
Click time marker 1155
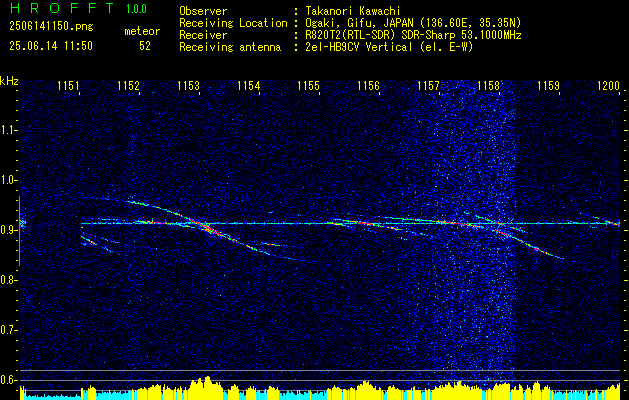pyautogui.click(x=308, y=85)
